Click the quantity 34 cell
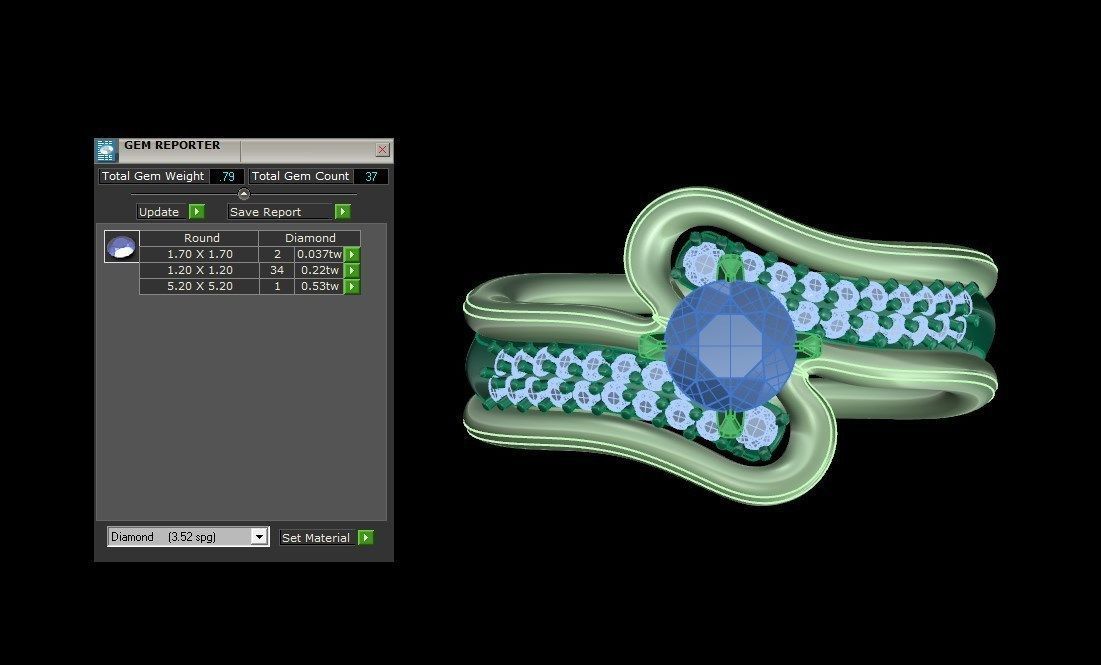This screenshot has height=665, width=1101. [277, 270]
